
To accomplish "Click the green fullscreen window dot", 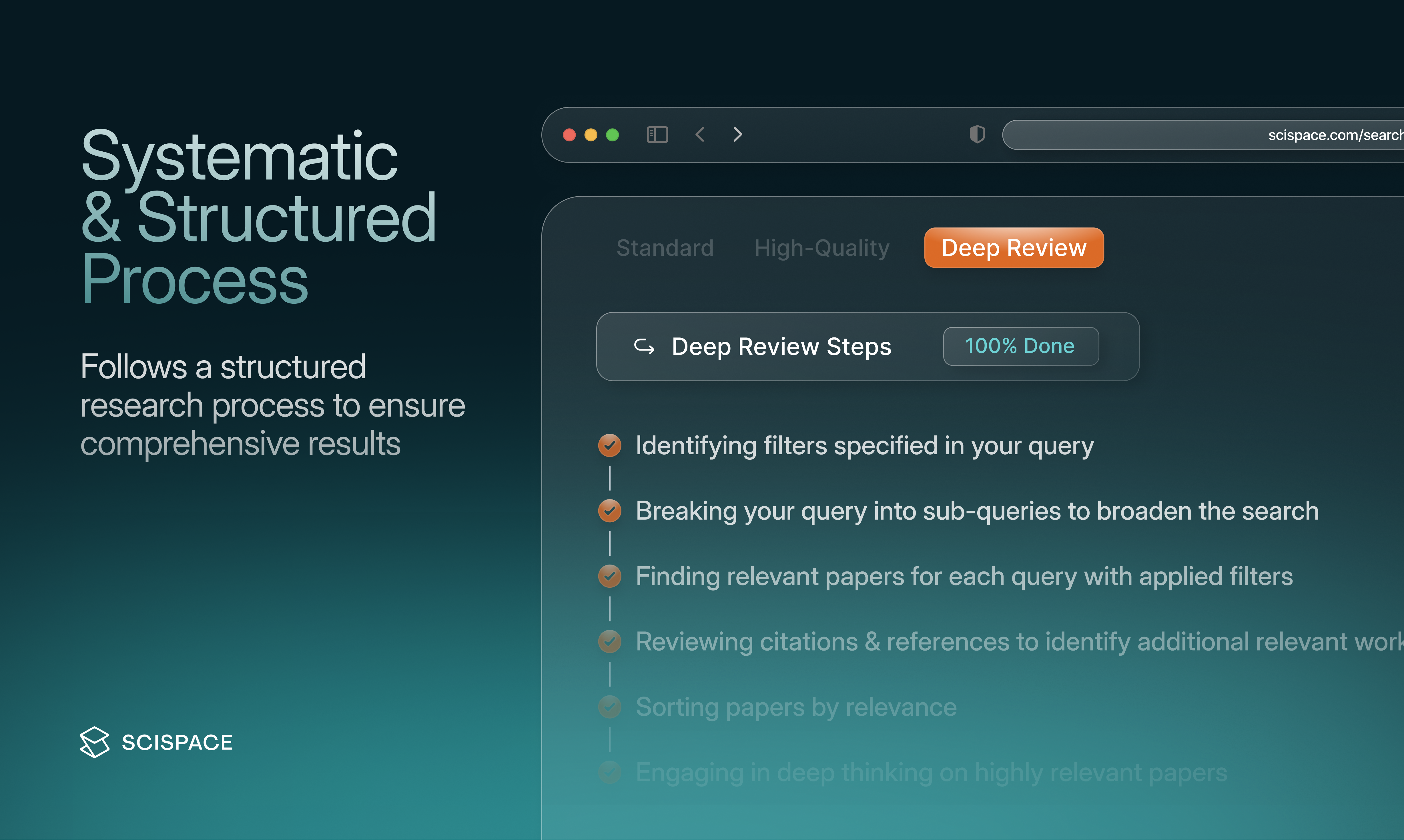I will [613, 135].
